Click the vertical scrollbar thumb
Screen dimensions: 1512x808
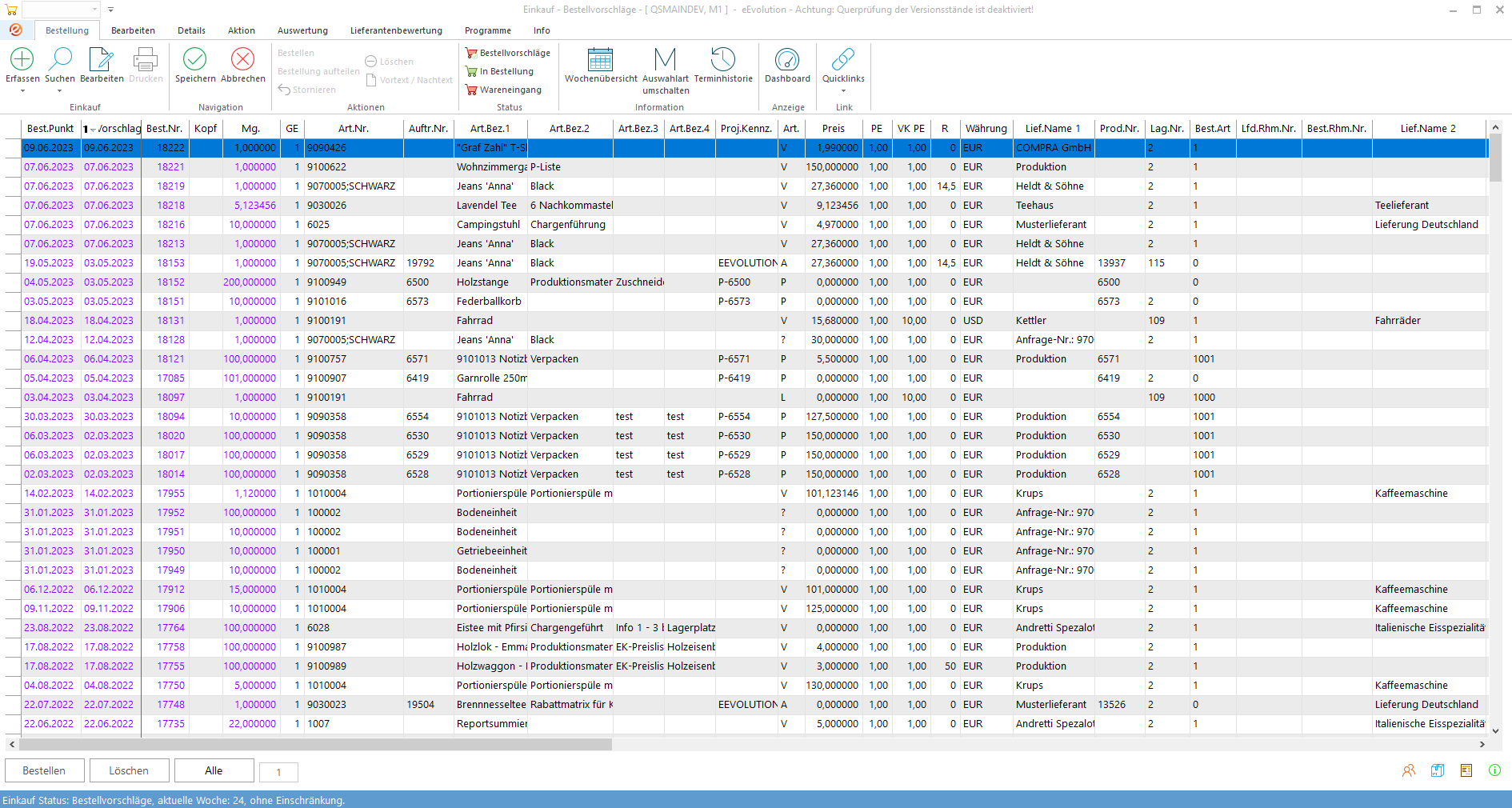(1495, 159)
